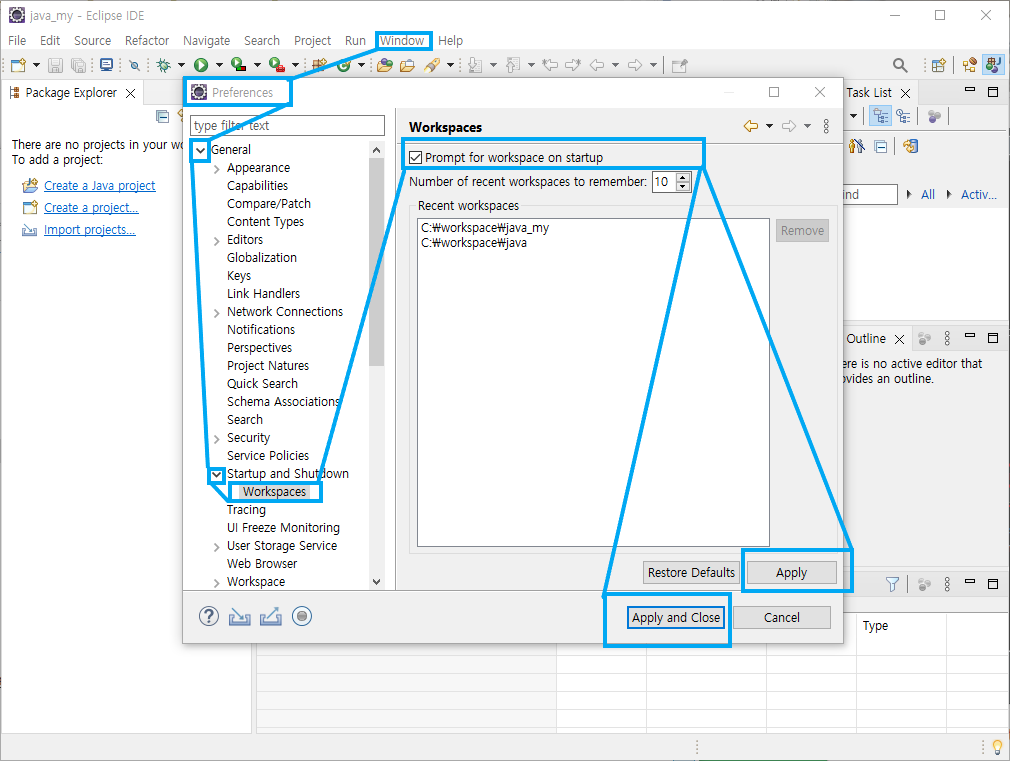Click the preferences tree vertical scrollbar
The image size is (1010, 761).
[x=376, y=264]
